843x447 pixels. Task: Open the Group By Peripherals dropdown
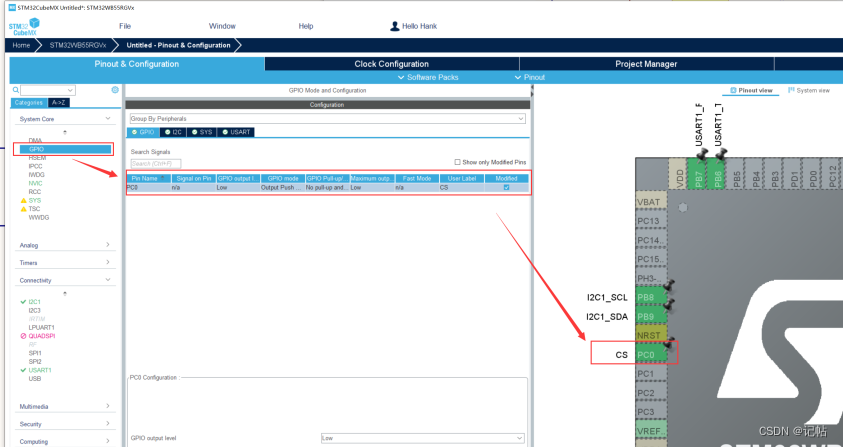[327, 118]
